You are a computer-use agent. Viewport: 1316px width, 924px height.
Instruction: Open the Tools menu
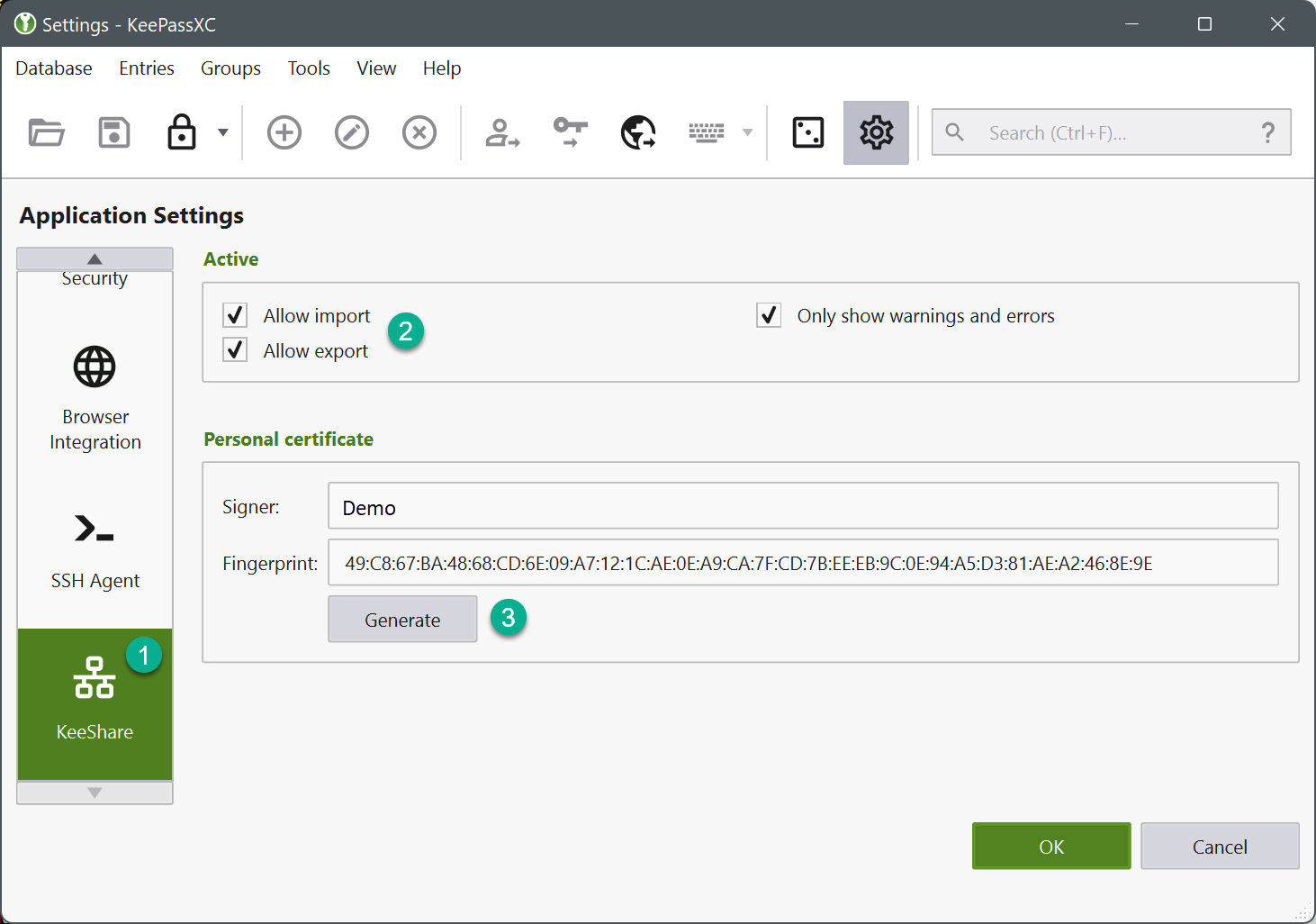(309, 68)
